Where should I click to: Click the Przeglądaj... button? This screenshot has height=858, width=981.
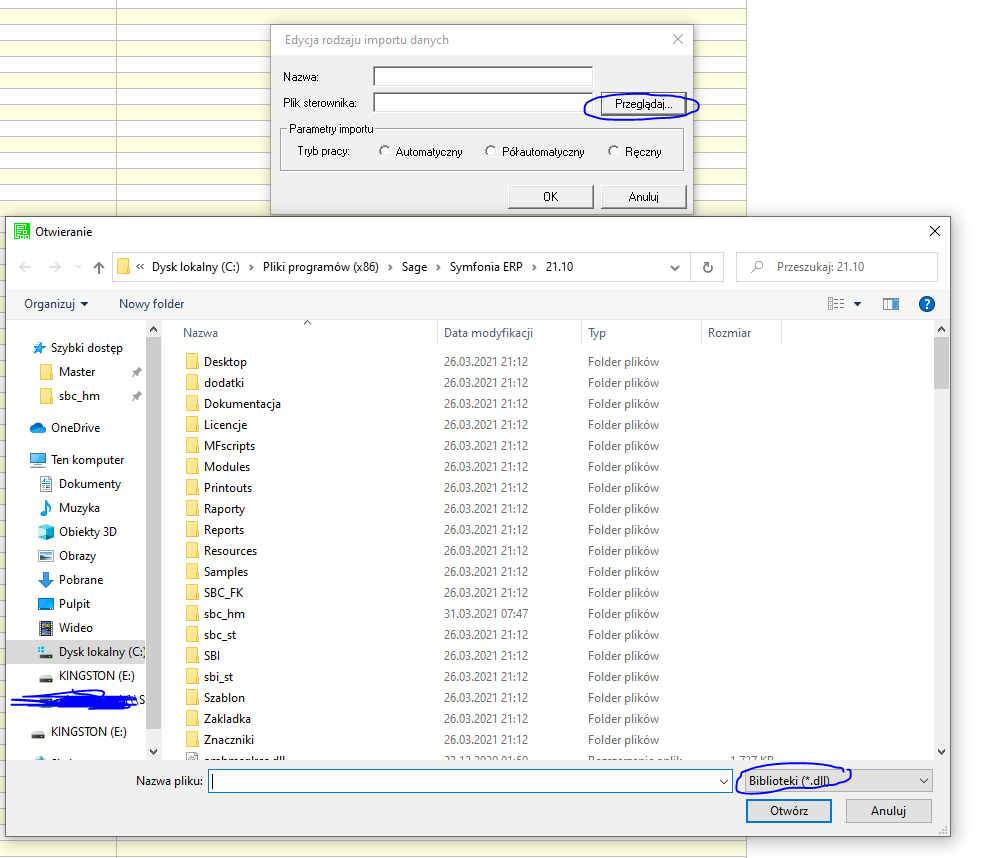pos(643,104)
